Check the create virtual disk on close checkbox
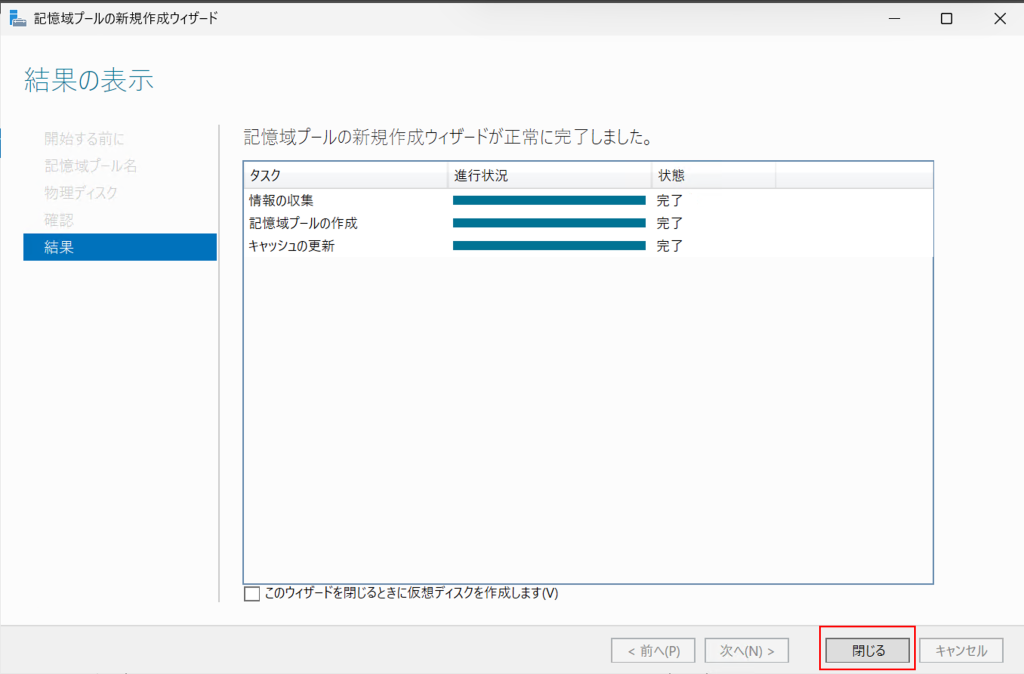 pyautogui.click(x=251, y=594)
